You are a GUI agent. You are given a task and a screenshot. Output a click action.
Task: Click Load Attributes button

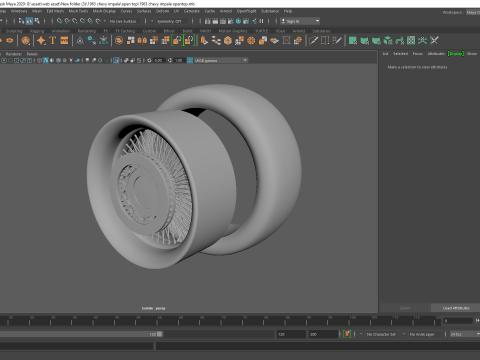click(456, 308)
